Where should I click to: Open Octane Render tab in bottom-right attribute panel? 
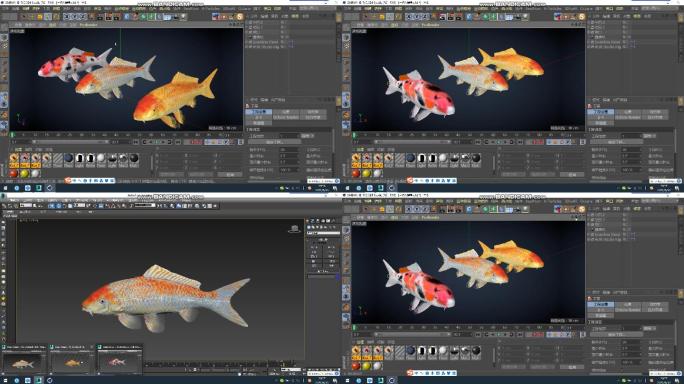coord(628,309)
